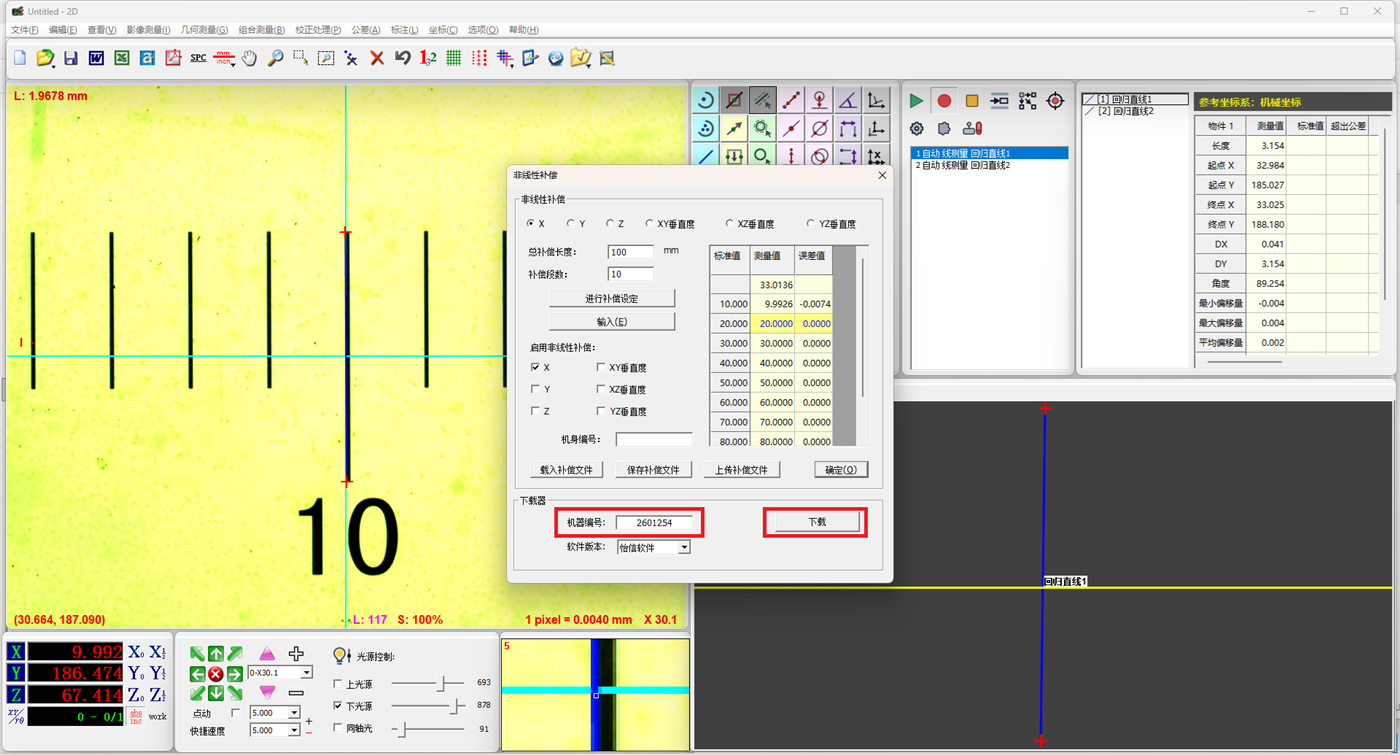Click the green grid toolbar icon

click(x=454, y=58)
